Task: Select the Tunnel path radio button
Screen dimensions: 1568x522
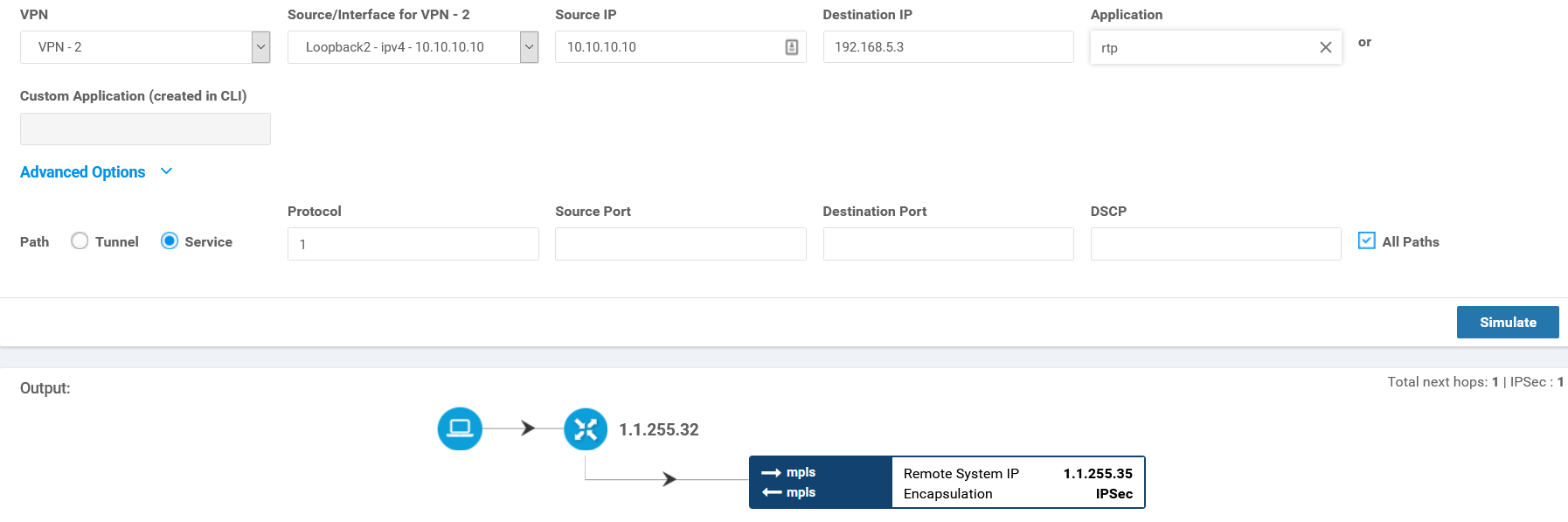Action: tap(80, 241)
